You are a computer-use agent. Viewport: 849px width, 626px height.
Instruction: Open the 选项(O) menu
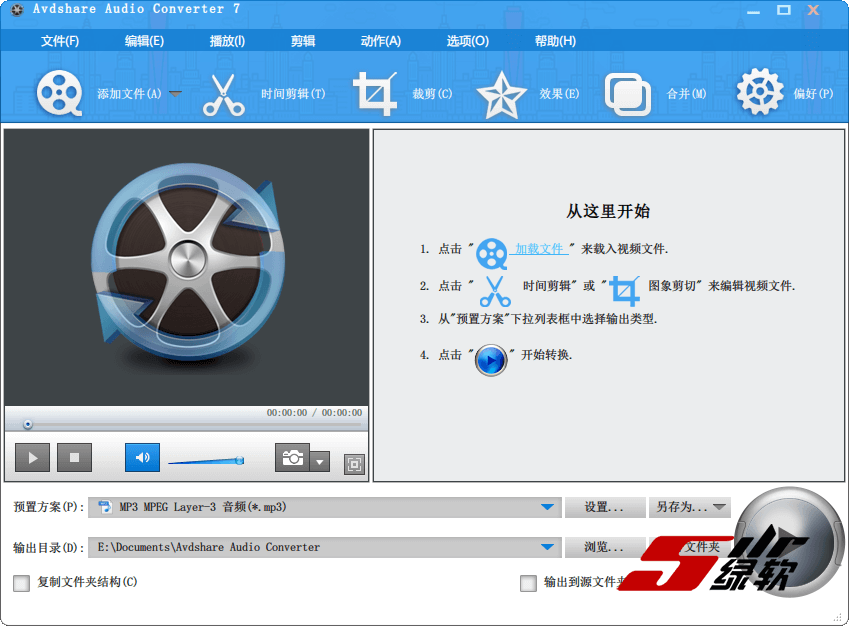pos(467,41)
